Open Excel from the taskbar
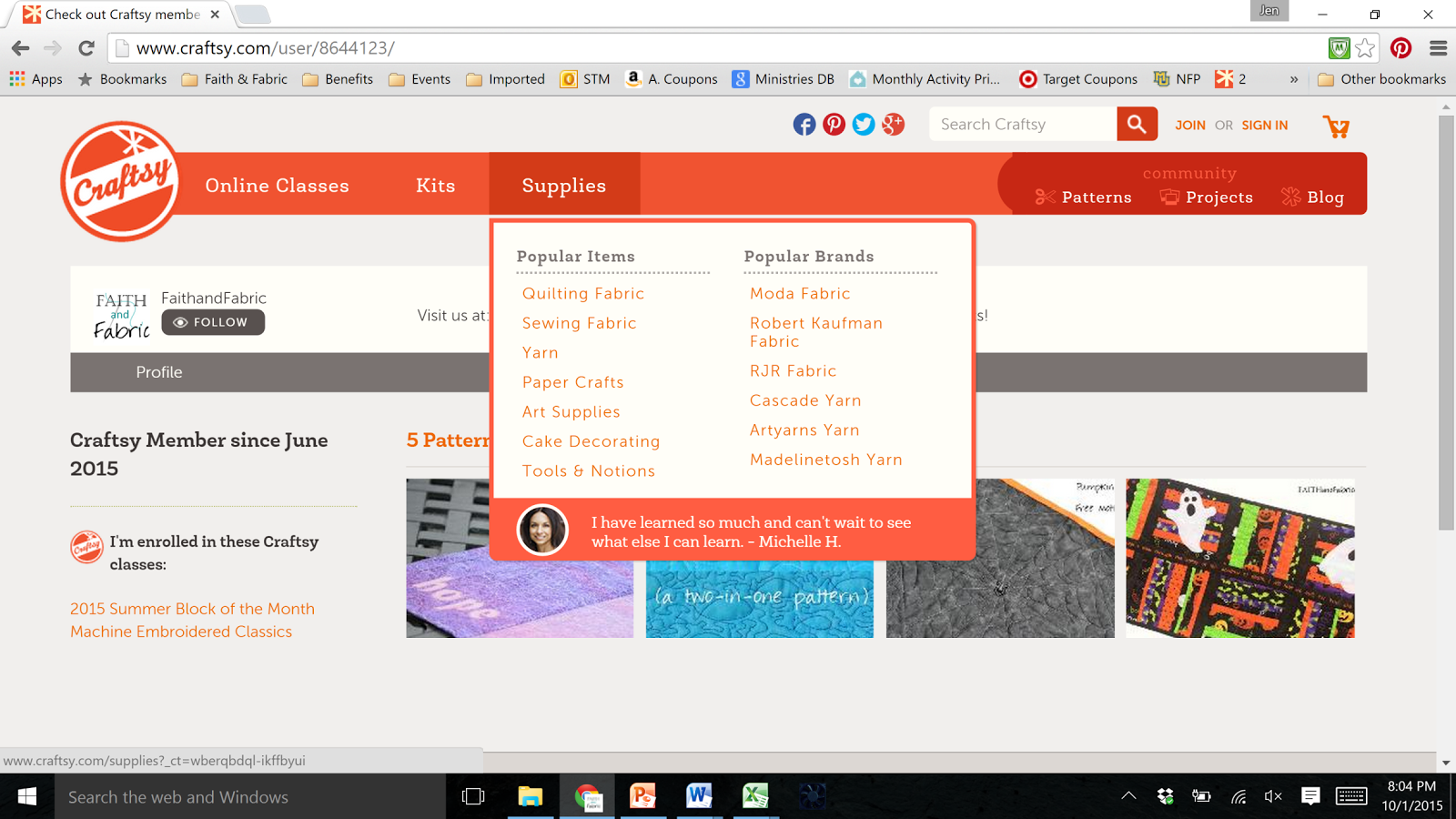The height and width of the screenshot is (819, 1456). [755, 796]
